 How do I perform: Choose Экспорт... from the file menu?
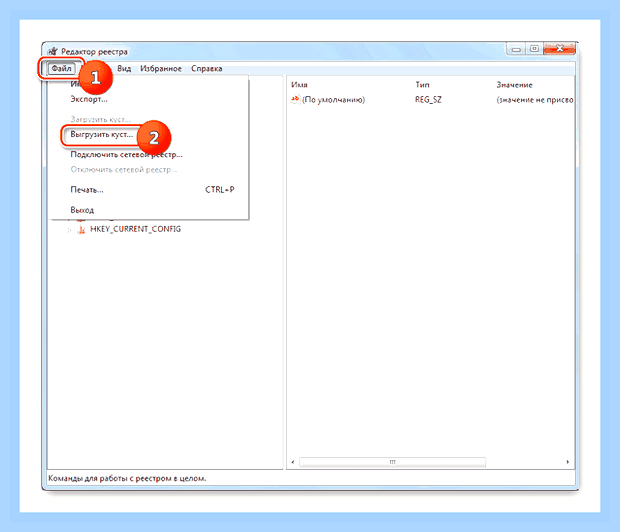[89, 99]
